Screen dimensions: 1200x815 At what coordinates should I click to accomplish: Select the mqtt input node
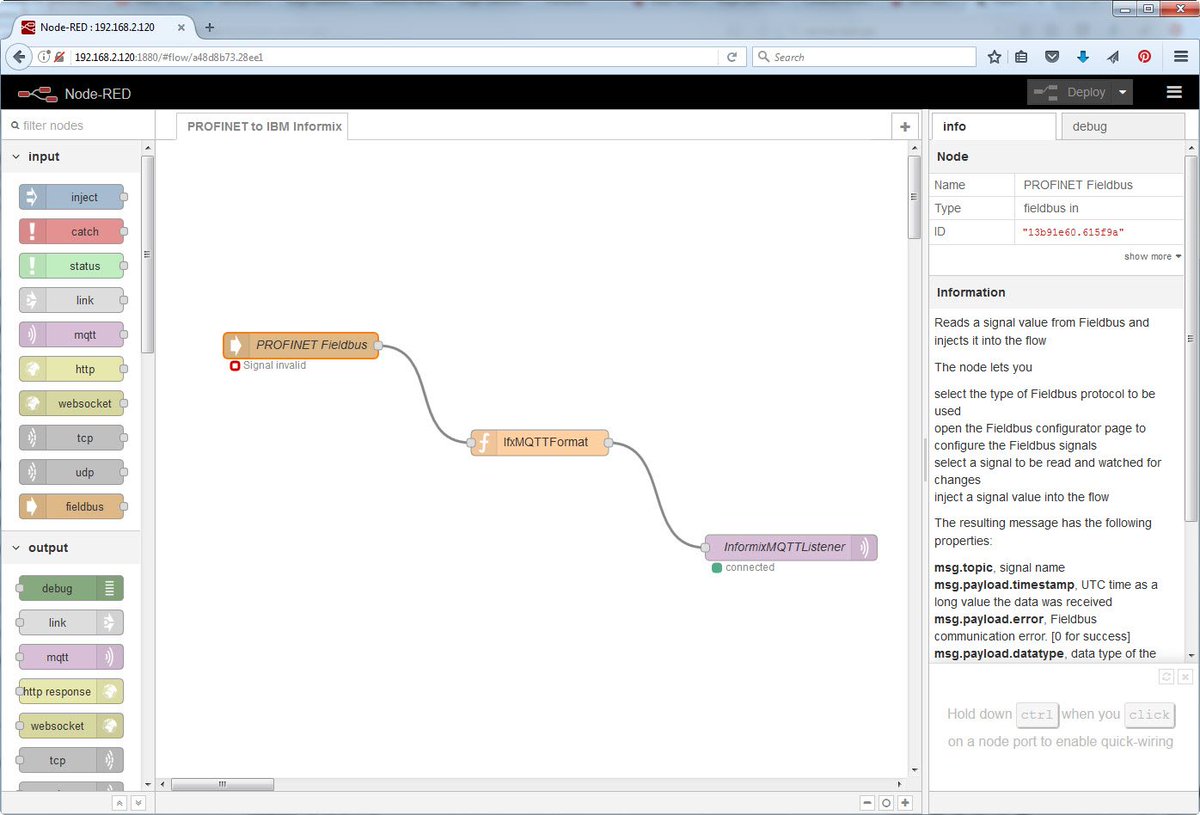pos(72,335)
